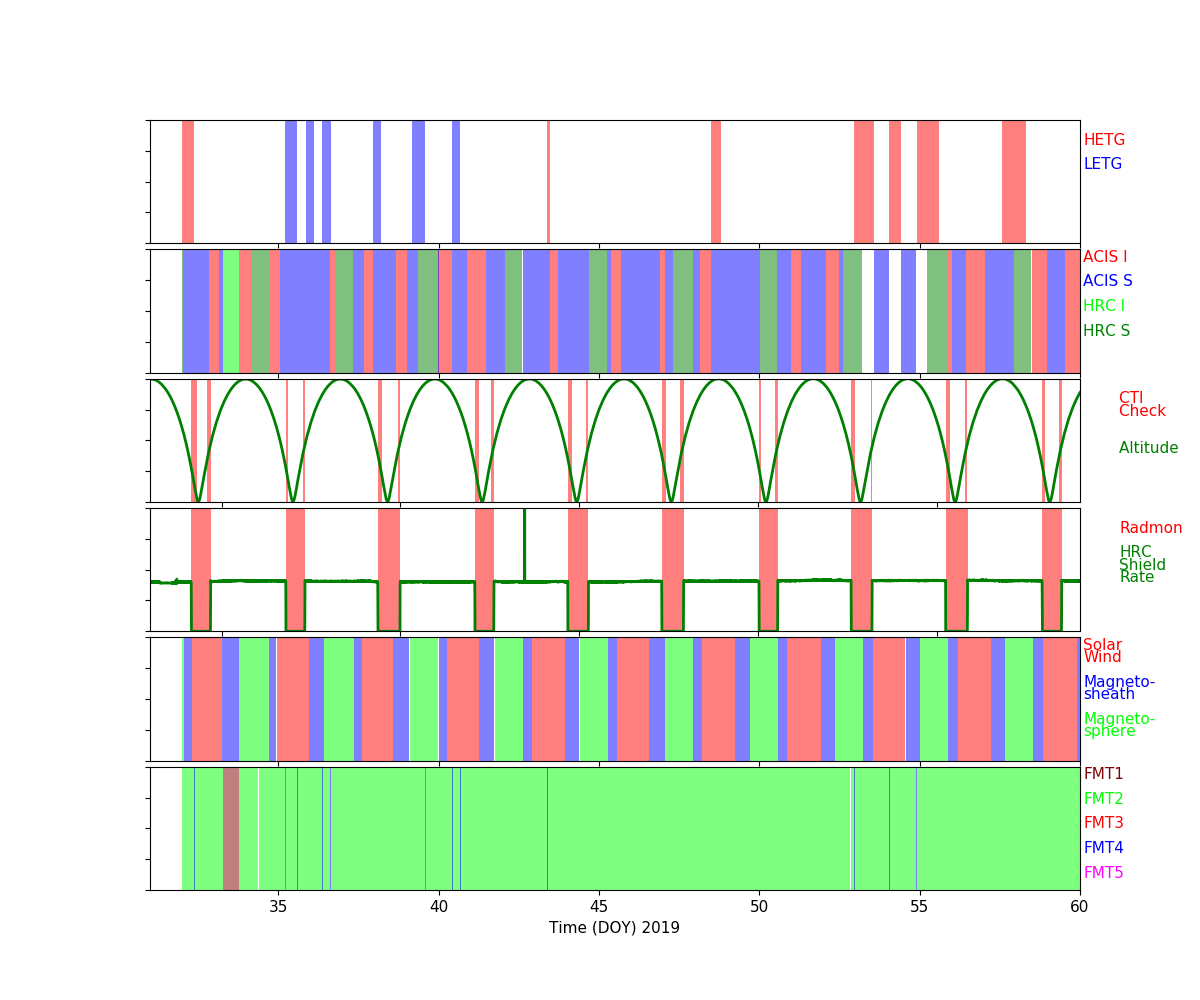This screenshot has height=1000, width=1200.
Task: Click the LETG legend label
Action: 1103,164
